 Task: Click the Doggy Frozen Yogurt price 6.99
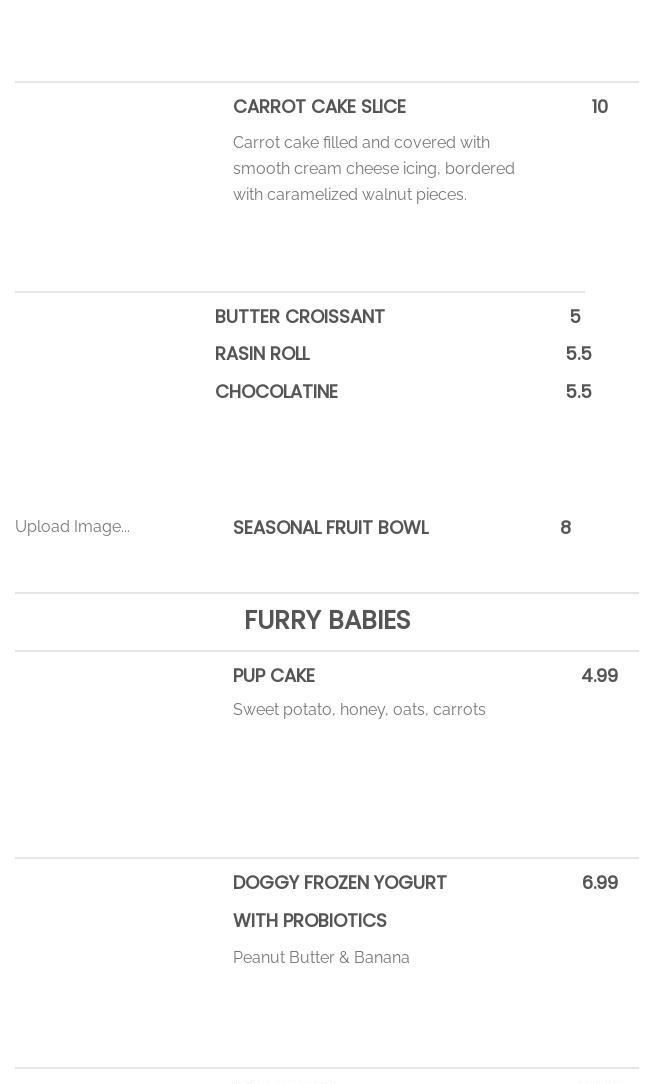(x=599, y=883)
